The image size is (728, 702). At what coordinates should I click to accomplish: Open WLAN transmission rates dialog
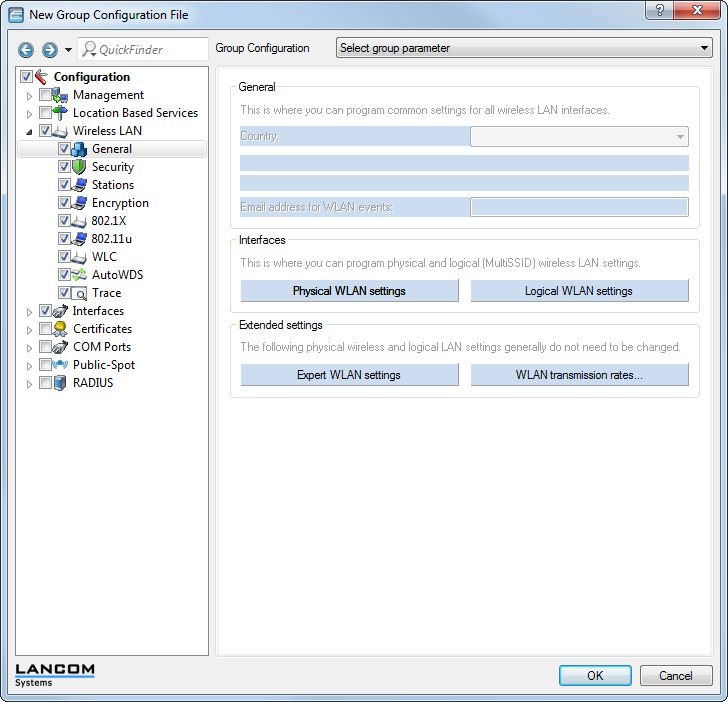coord(579,375)
